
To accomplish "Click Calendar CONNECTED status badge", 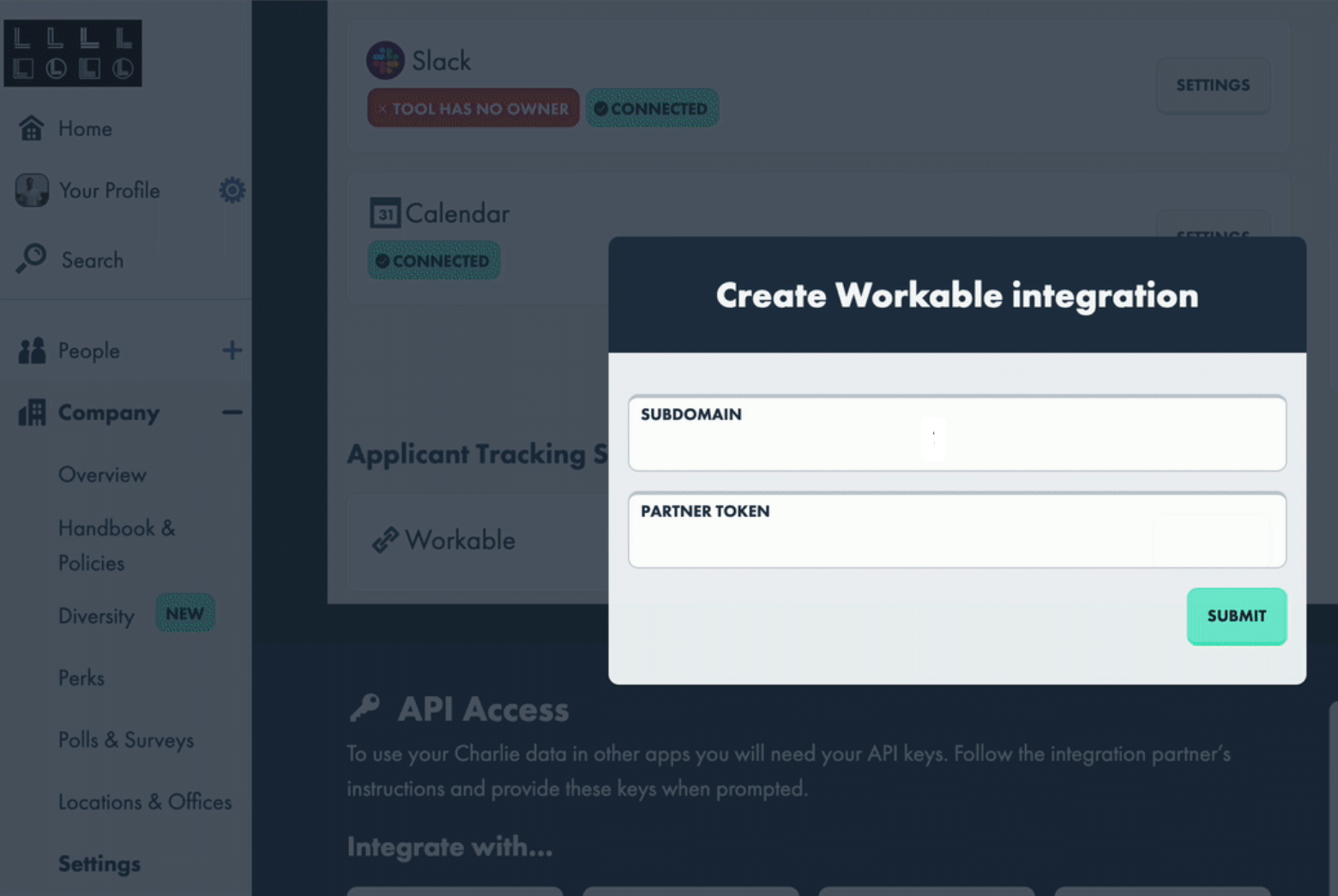I will point(434,261).
